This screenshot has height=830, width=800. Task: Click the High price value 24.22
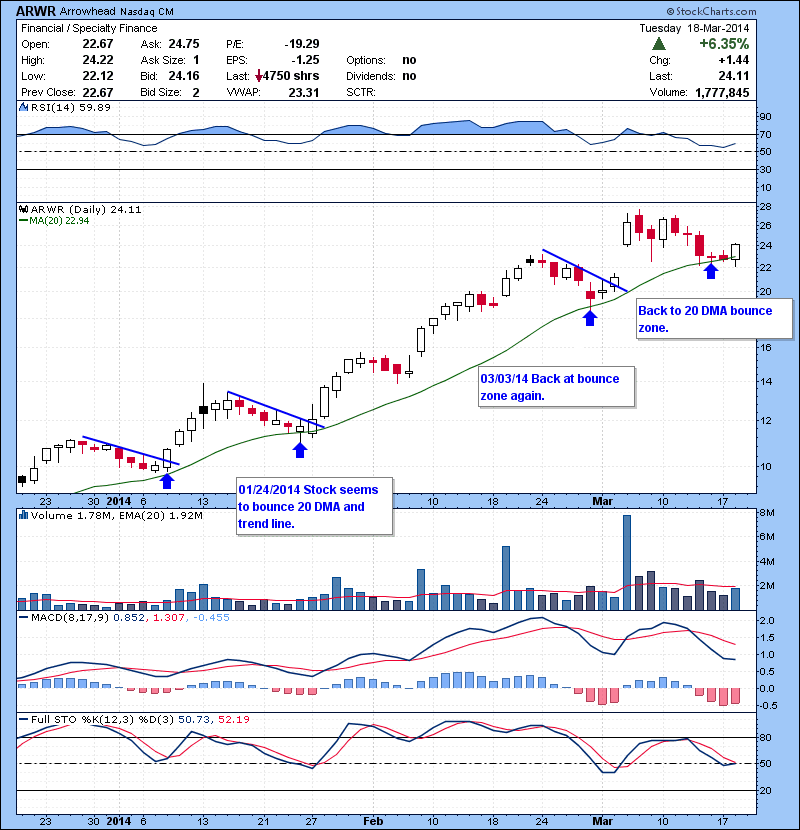pyautogui.click(x=98, y=60)
